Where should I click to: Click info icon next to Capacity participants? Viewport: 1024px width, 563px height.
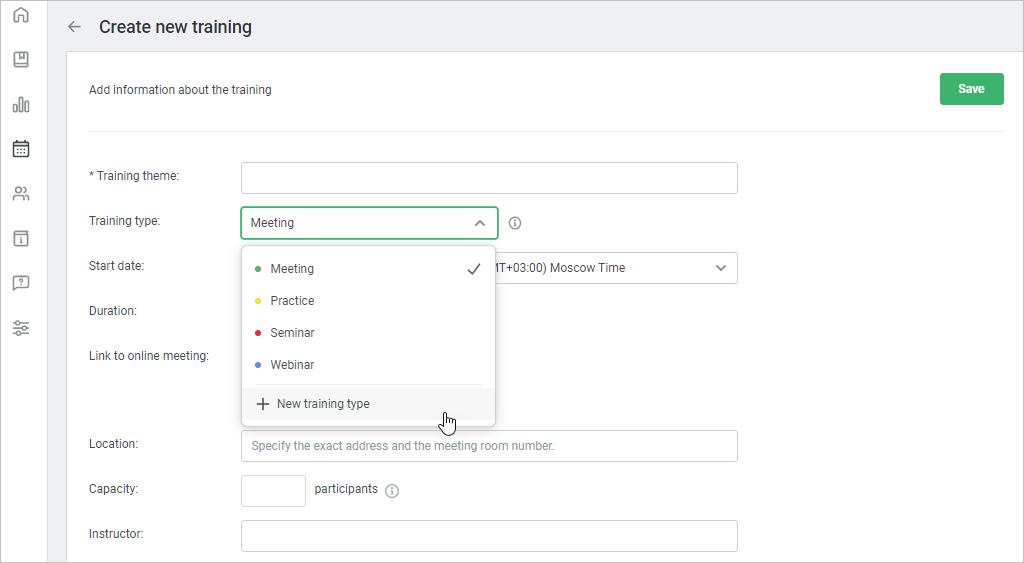392,491
